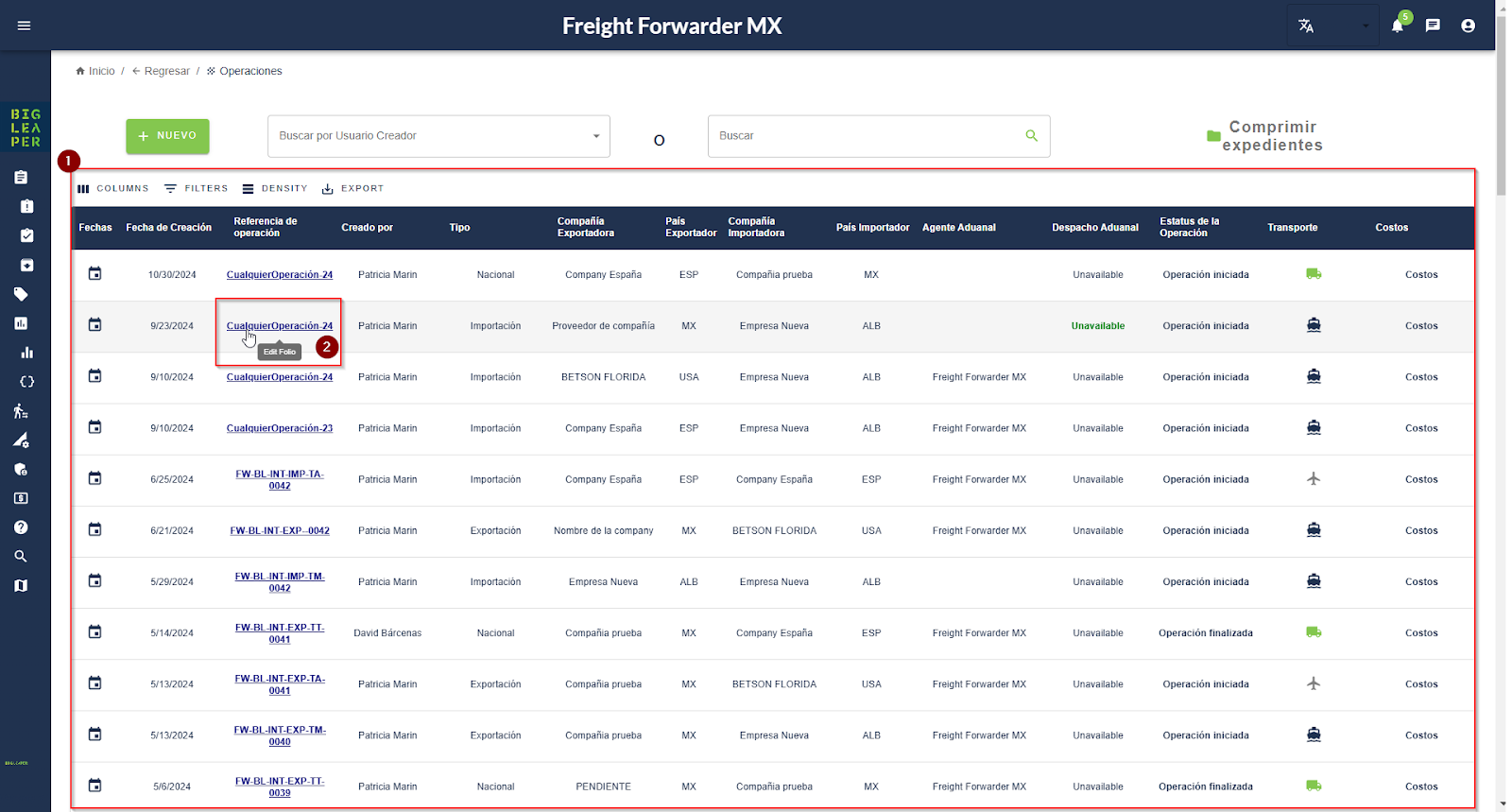Click green Unavailable in 9/23/2024 row
The image size is (1512, 812).
pos(1098,326)
